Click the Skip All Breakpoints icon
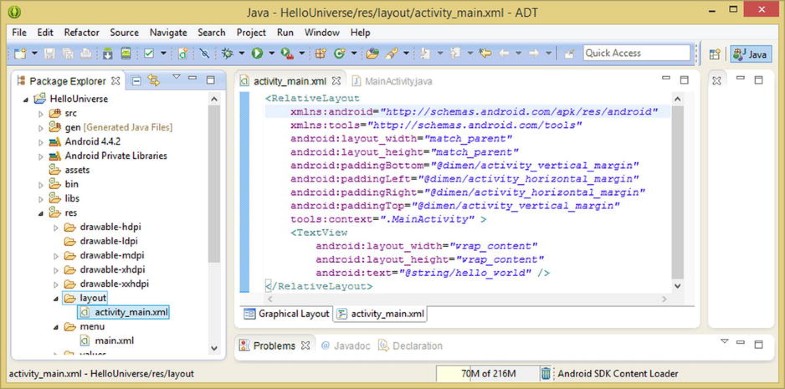This screenshot has height=389, width=785. [x=204, y=53]
